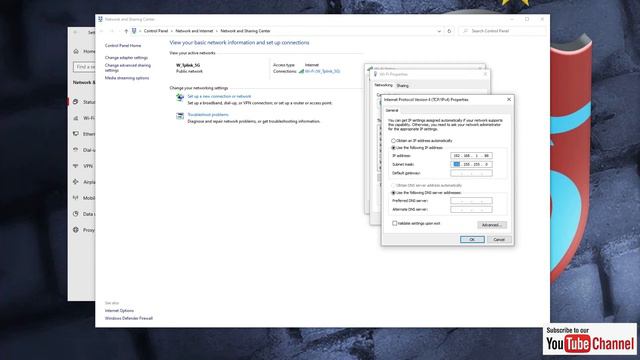Close the Wi-Fi Properties window

pos(485,74)
